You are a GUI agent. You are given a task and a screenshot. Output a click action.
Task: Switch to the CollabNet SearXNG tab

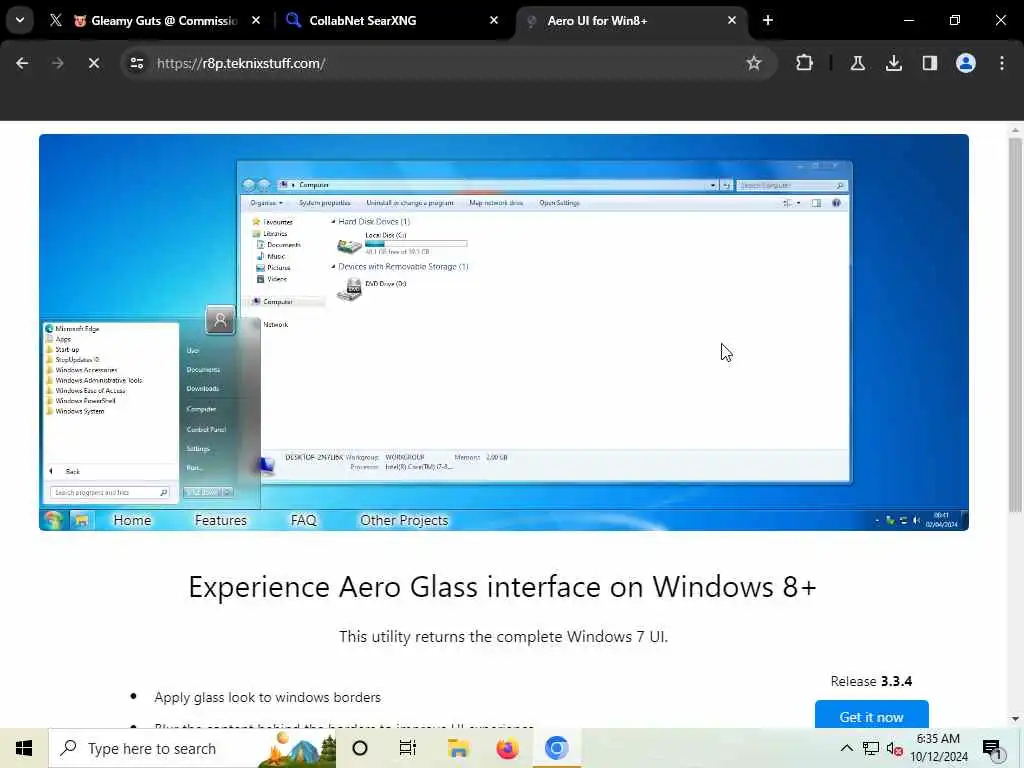click(x=393, y=21)
